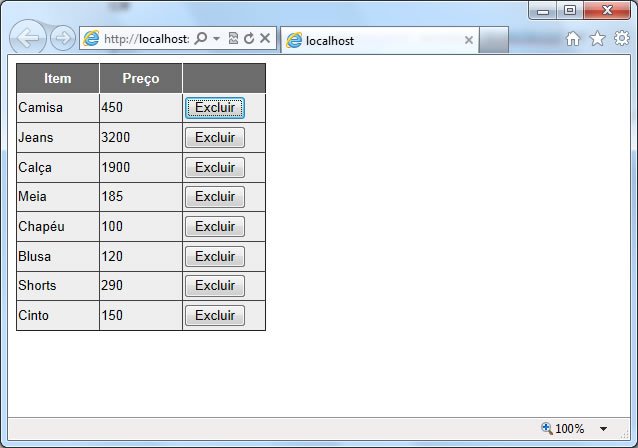The width and height of the screenshot is (638, 448).
Task: Click the 100% zoom level text
Action: coord(569,428)
